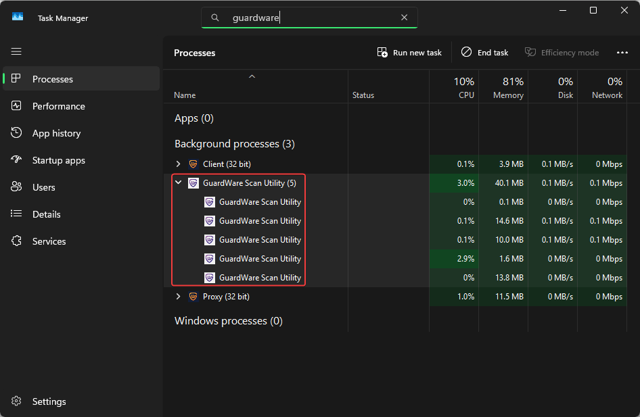Open Services from the sidebar

click(x=48, y=241)
